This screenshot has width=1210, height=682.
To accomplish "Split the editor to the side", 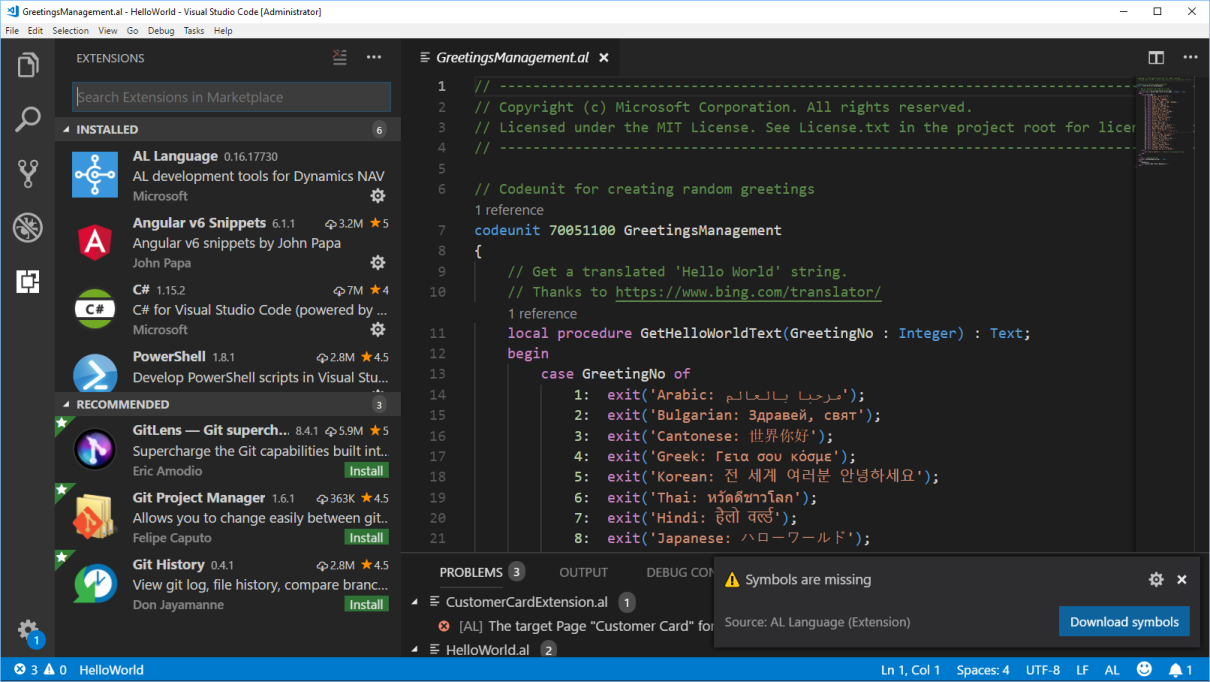I will tap(1156, 58).
